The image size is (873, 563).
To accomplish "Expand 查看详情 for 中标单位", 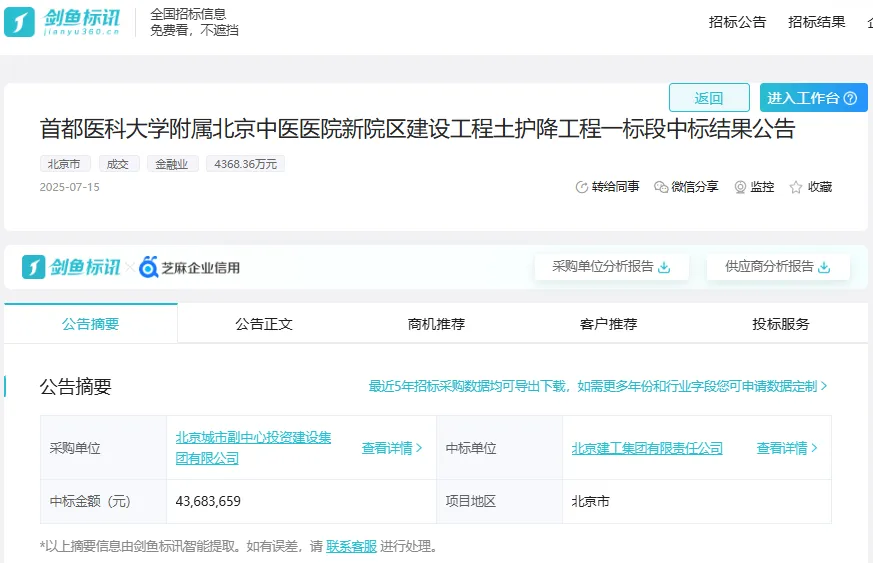I will coord(787,448).
